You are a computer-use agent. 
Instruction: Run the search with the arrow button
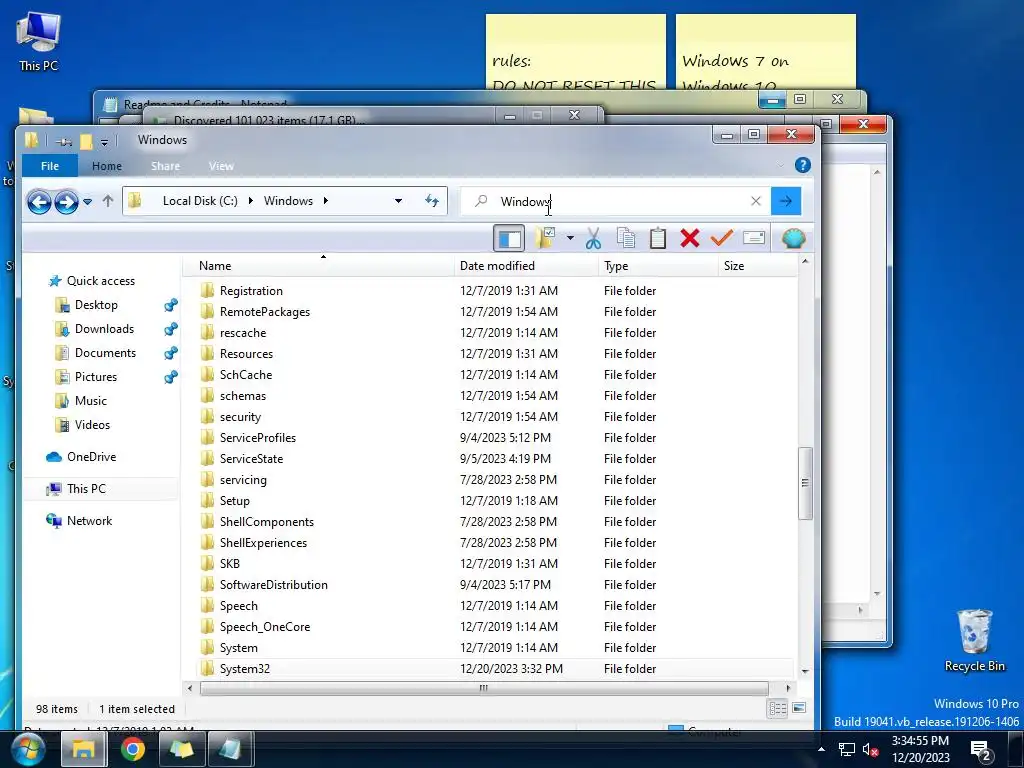point(786,201)
